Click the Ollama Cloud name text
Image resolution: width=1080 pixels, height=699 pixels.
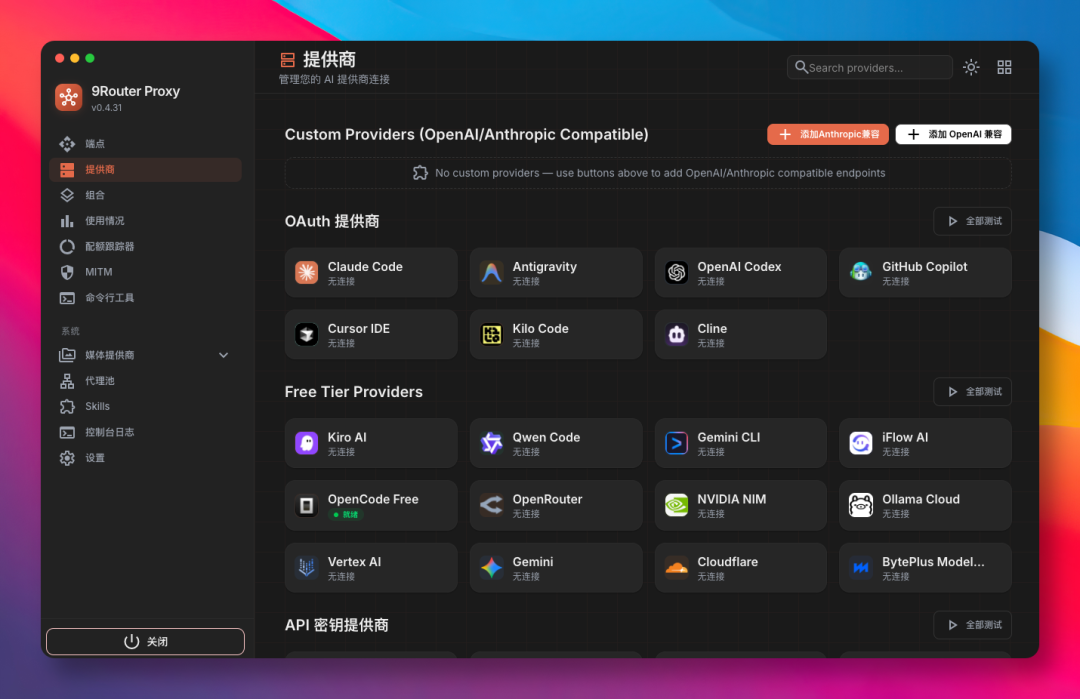pyautogui.click(x=921, y=499)
